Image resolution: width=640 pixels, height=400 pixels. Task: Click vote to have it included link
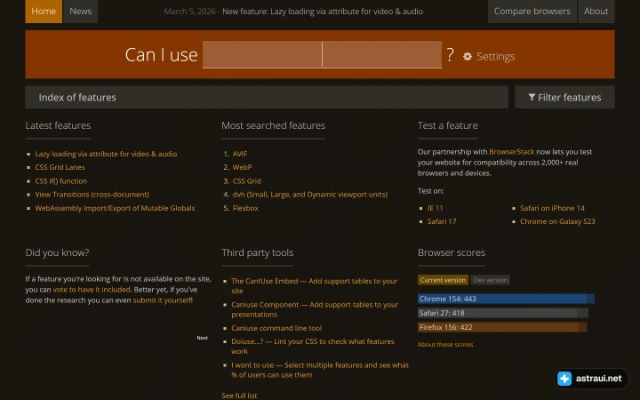pyautogui.click(x=92, y=290)
